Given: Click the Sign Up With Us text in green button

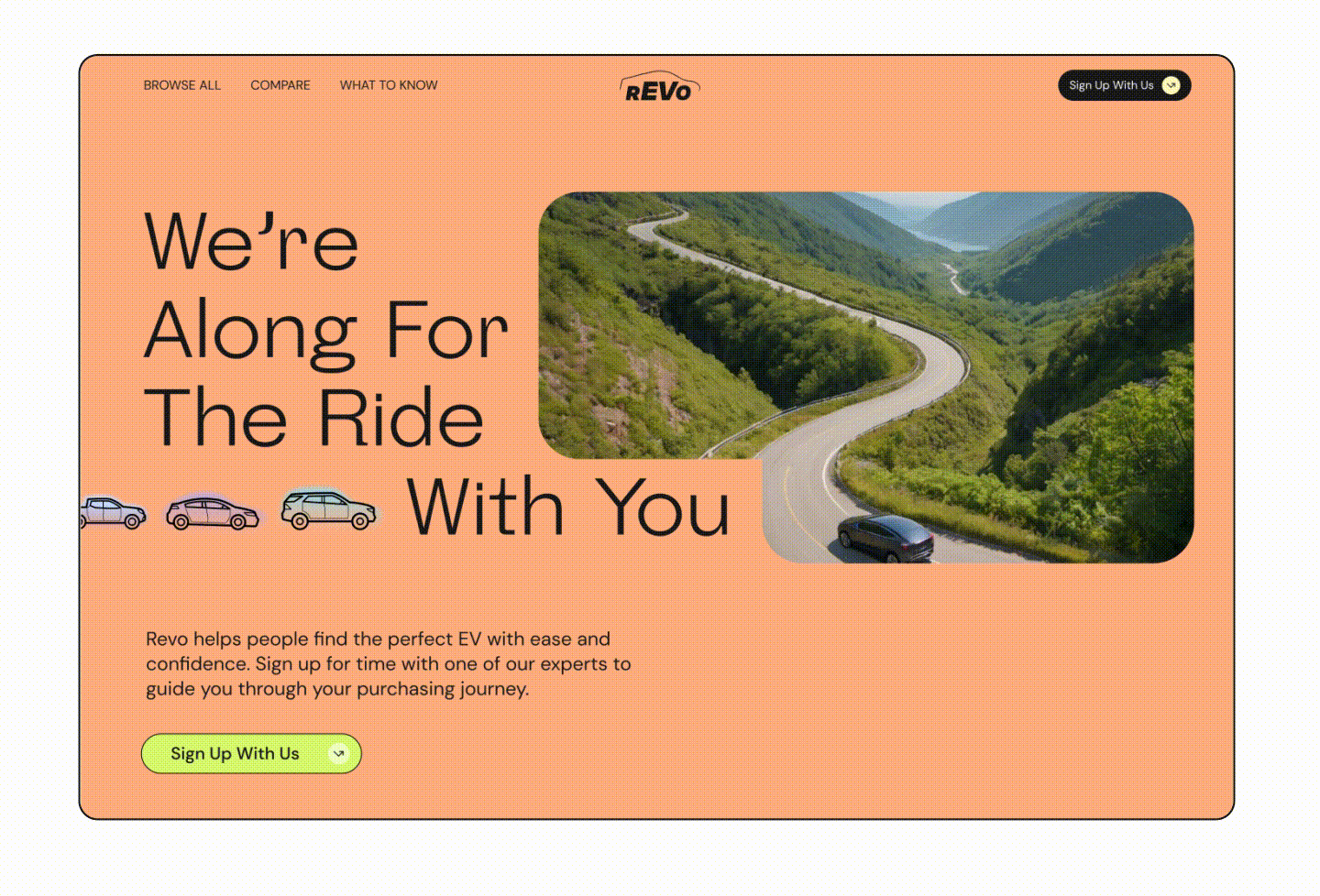Looking at the screenshot, I should pos(235,754).
